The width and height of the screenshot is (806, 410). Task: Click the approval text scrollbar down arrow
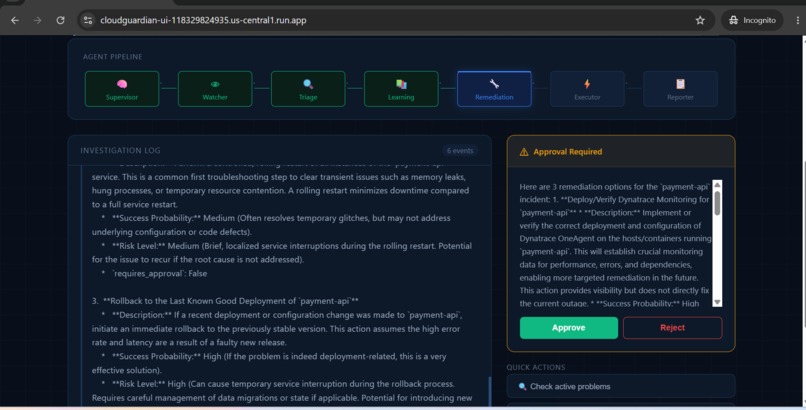717,303
